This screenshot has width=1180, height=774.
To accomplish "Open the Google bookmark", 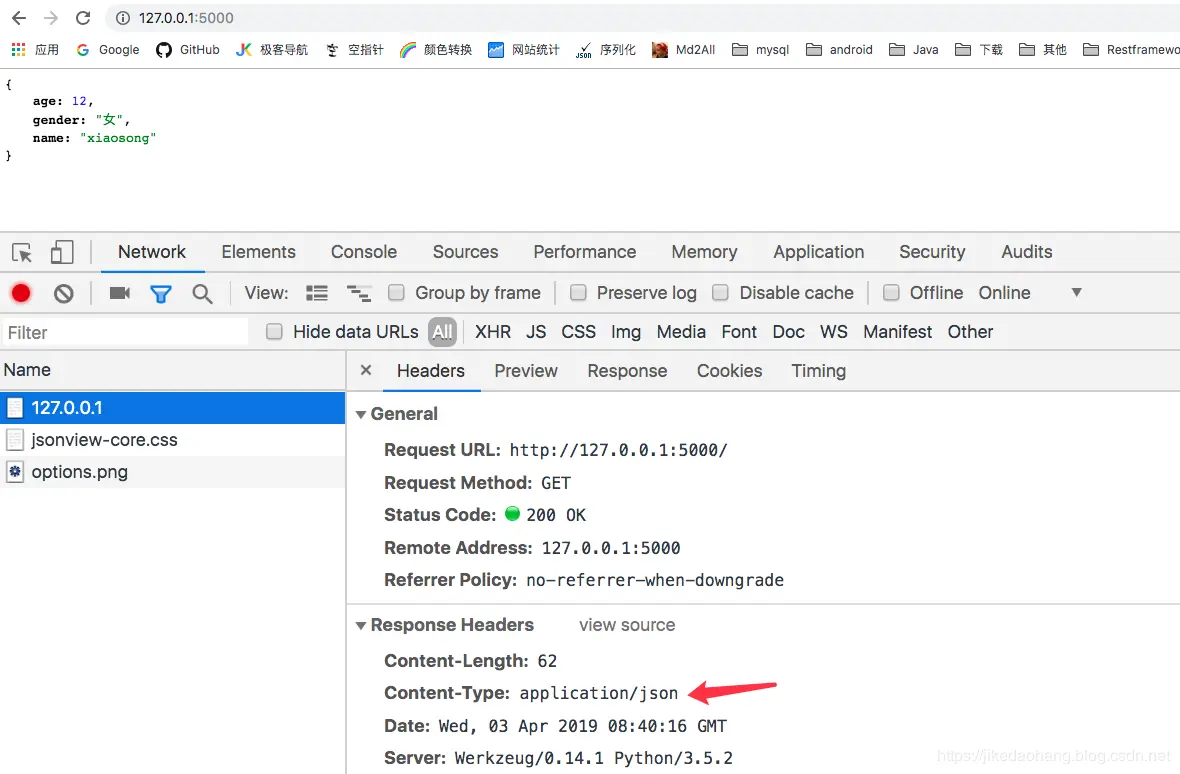I will click(x=108, y=50).
